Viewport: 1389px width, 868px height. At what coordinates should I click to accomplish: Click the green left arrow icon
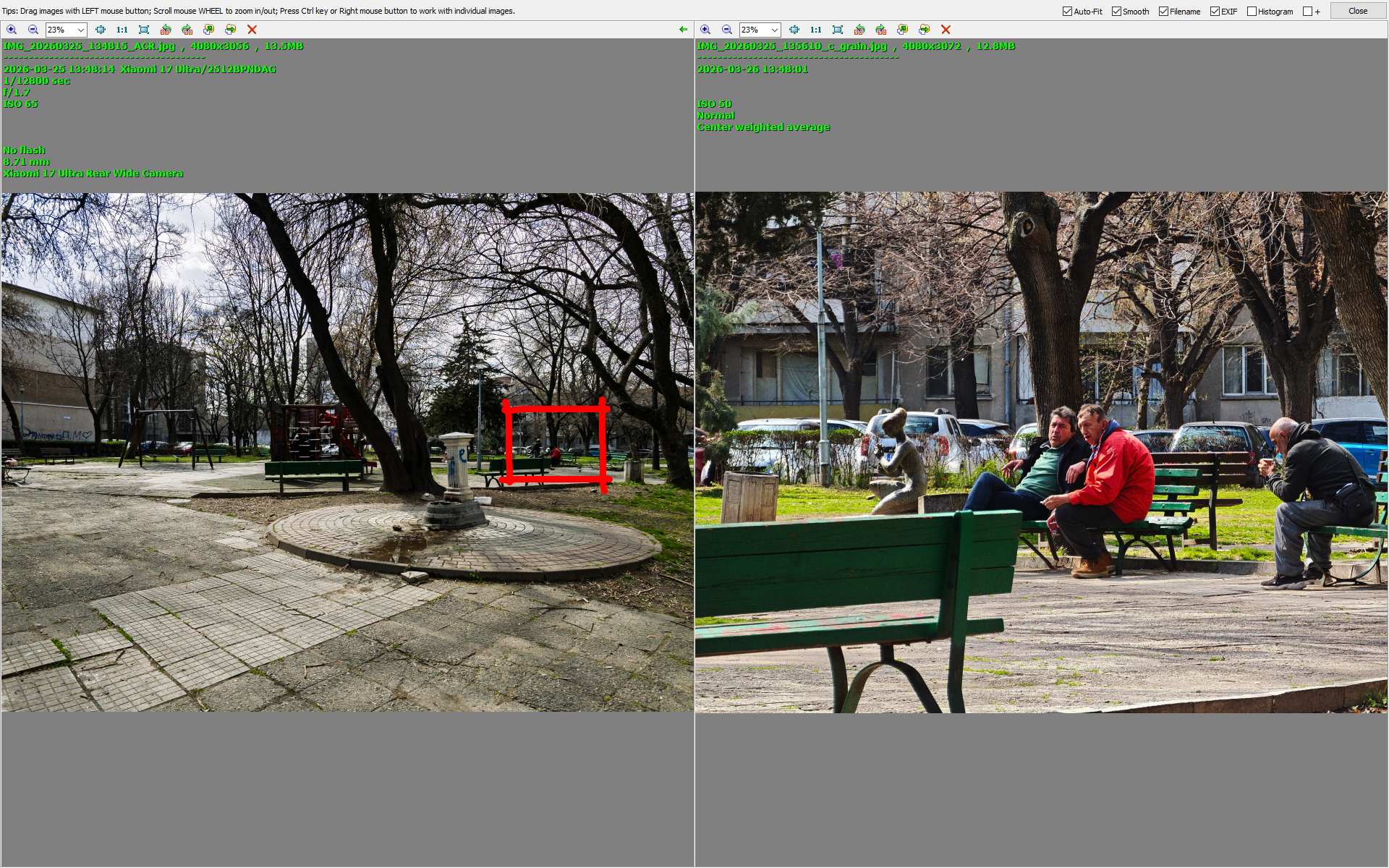[683, 30]
